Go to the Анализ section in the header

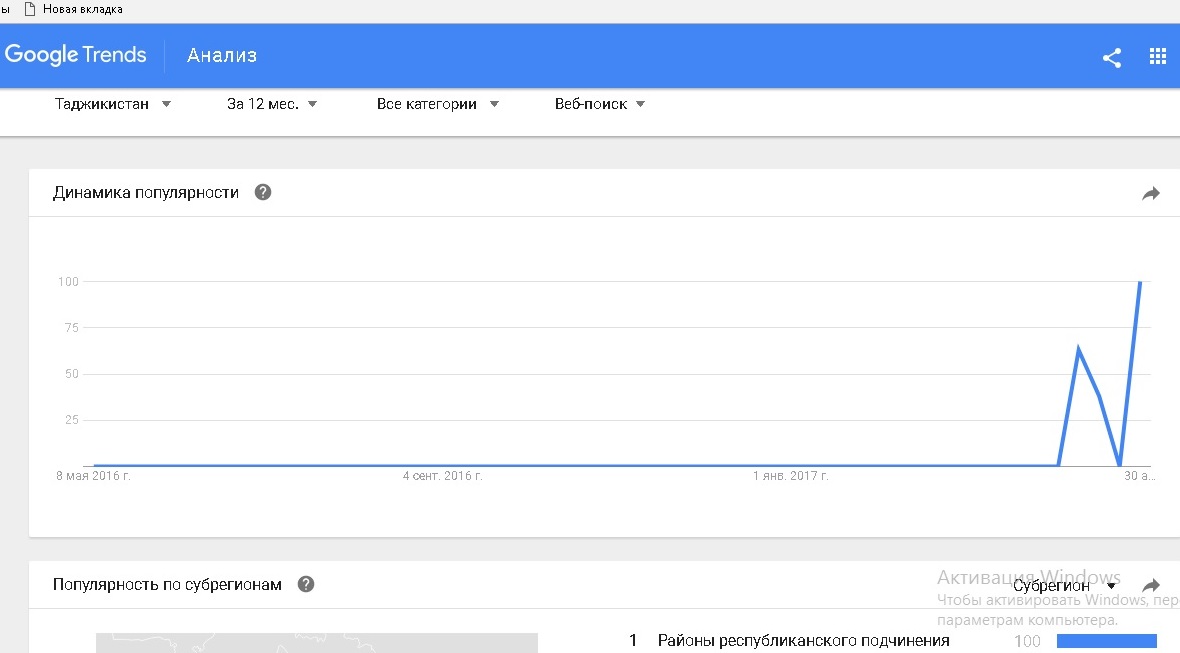pyautogui.click(x=222, y=55)
